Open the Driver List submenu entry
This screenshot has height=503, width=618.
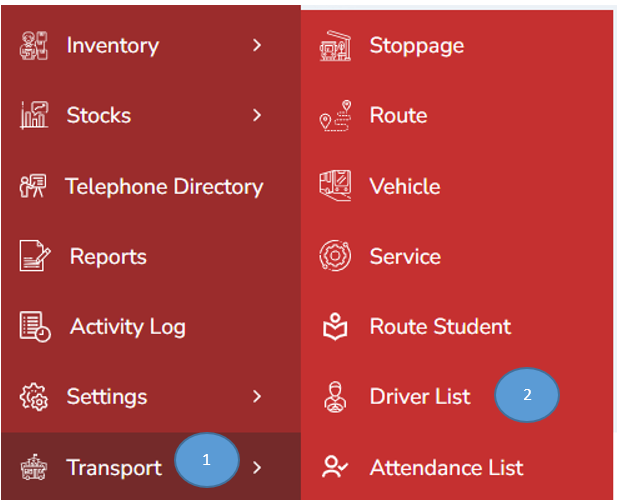point(456,397)
